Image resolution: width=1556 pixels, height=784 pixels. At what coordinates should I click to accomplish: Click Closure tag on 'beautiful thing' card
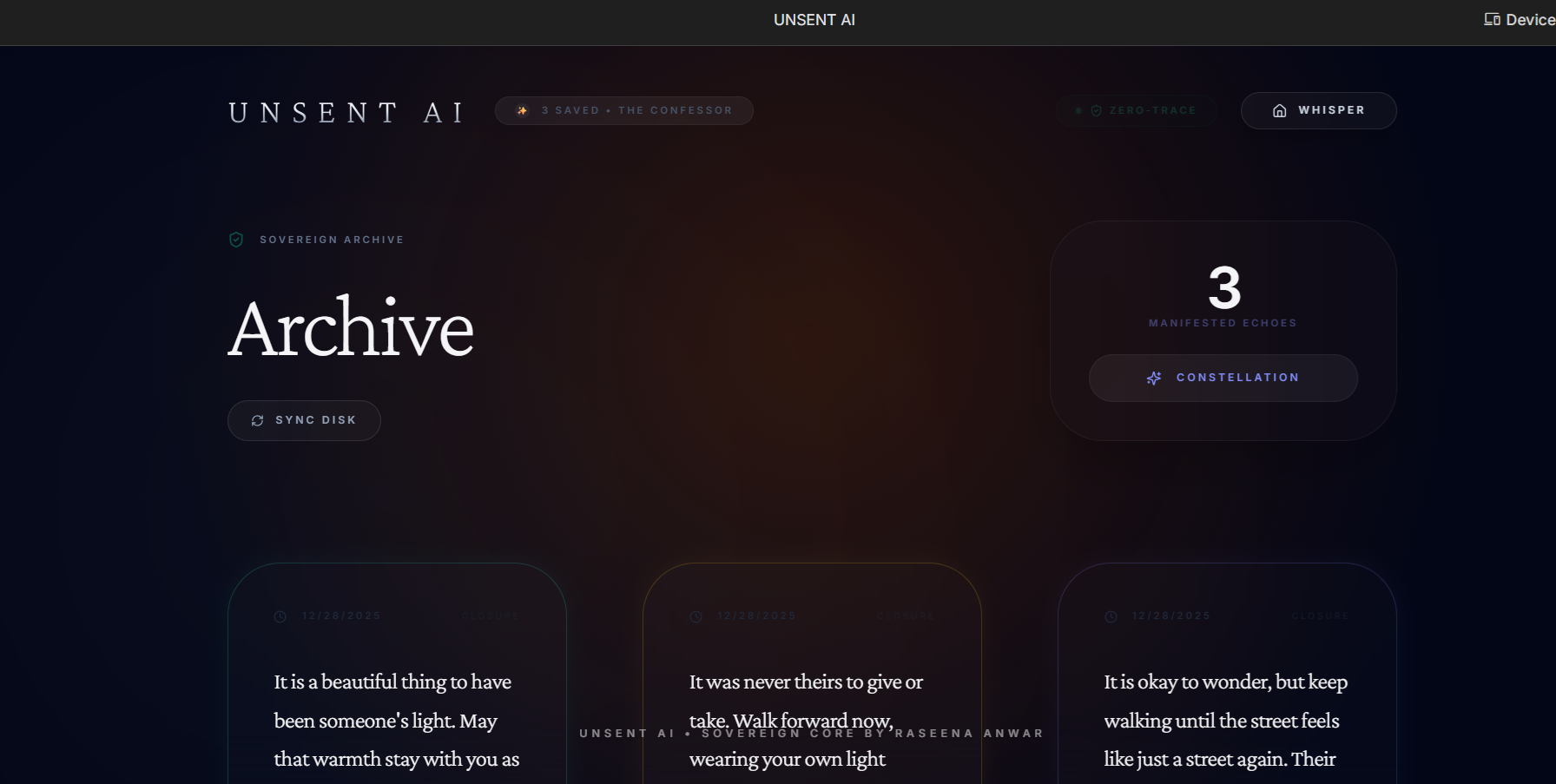[491, 616]
